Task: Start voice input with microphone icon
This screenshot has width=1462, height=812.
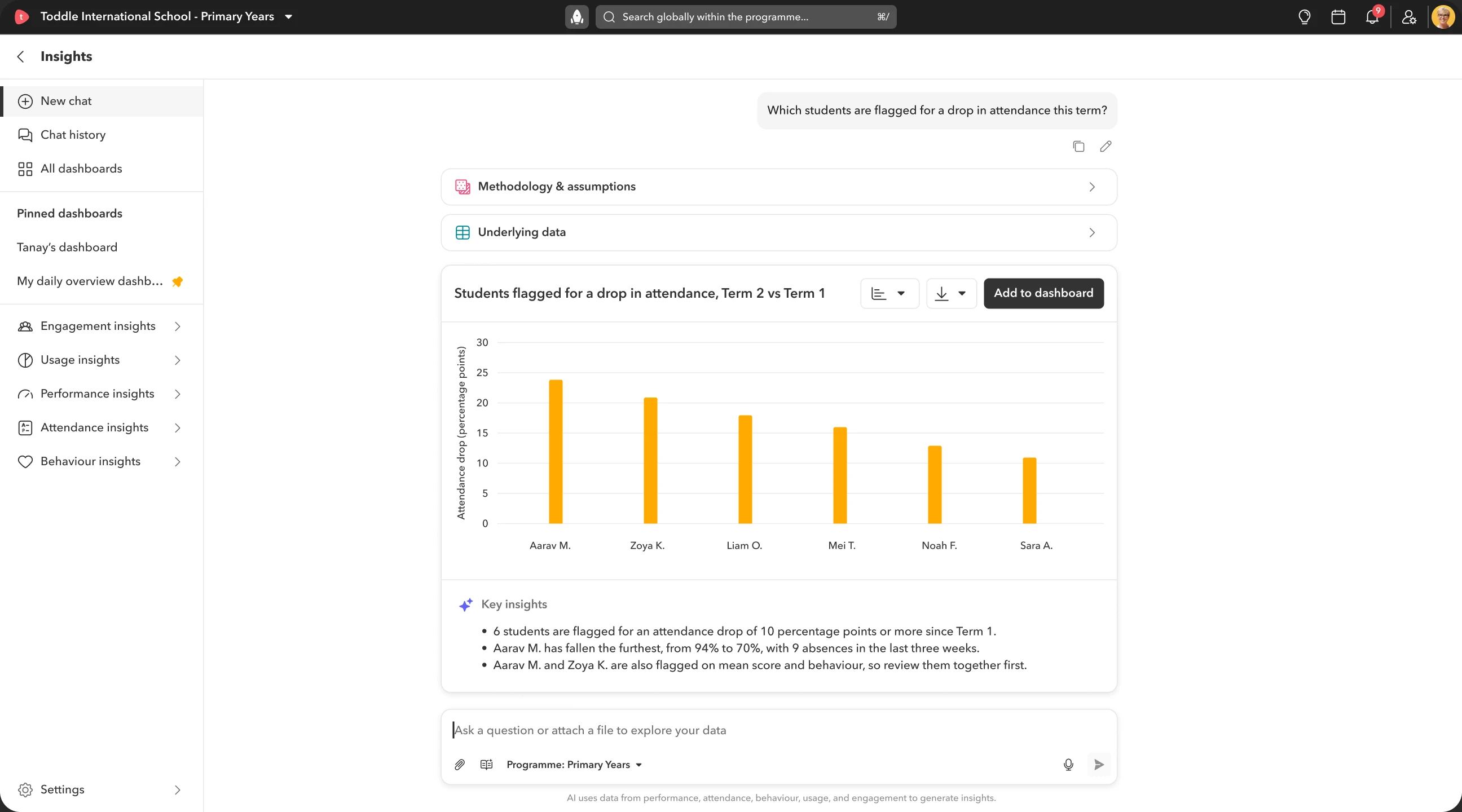Action: tap(1068, 764)
